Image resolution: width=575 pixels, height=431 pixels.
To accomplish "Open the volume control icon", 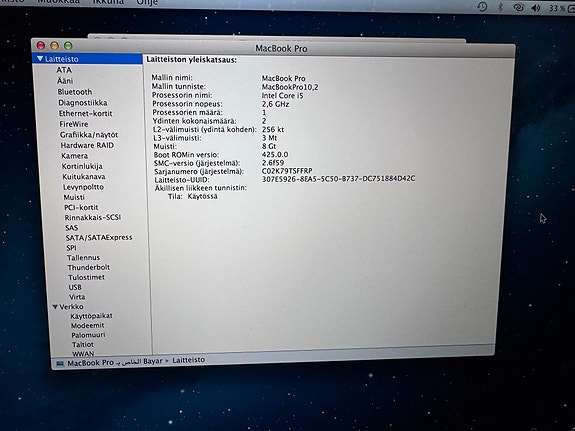I will click(x=536, y=8).
